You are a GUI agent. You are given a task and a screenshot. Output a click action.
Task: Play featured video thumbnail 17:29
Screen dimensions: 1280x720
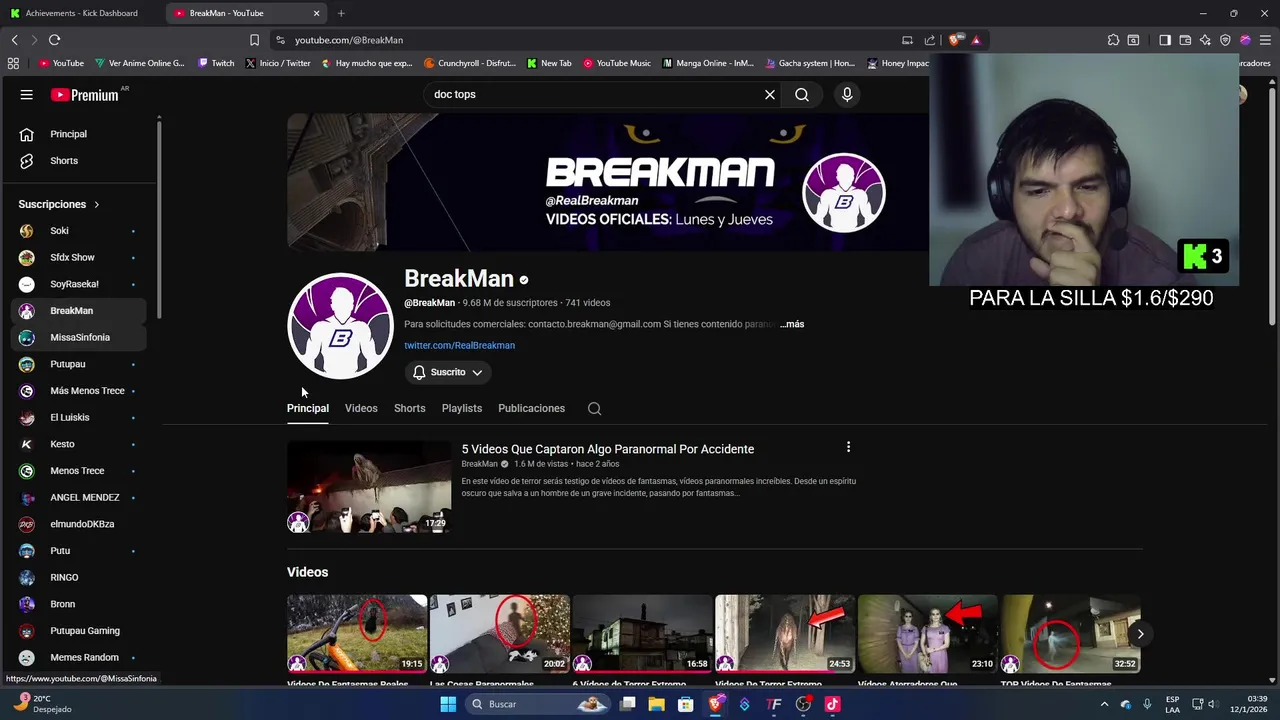(x=369, y=487)
